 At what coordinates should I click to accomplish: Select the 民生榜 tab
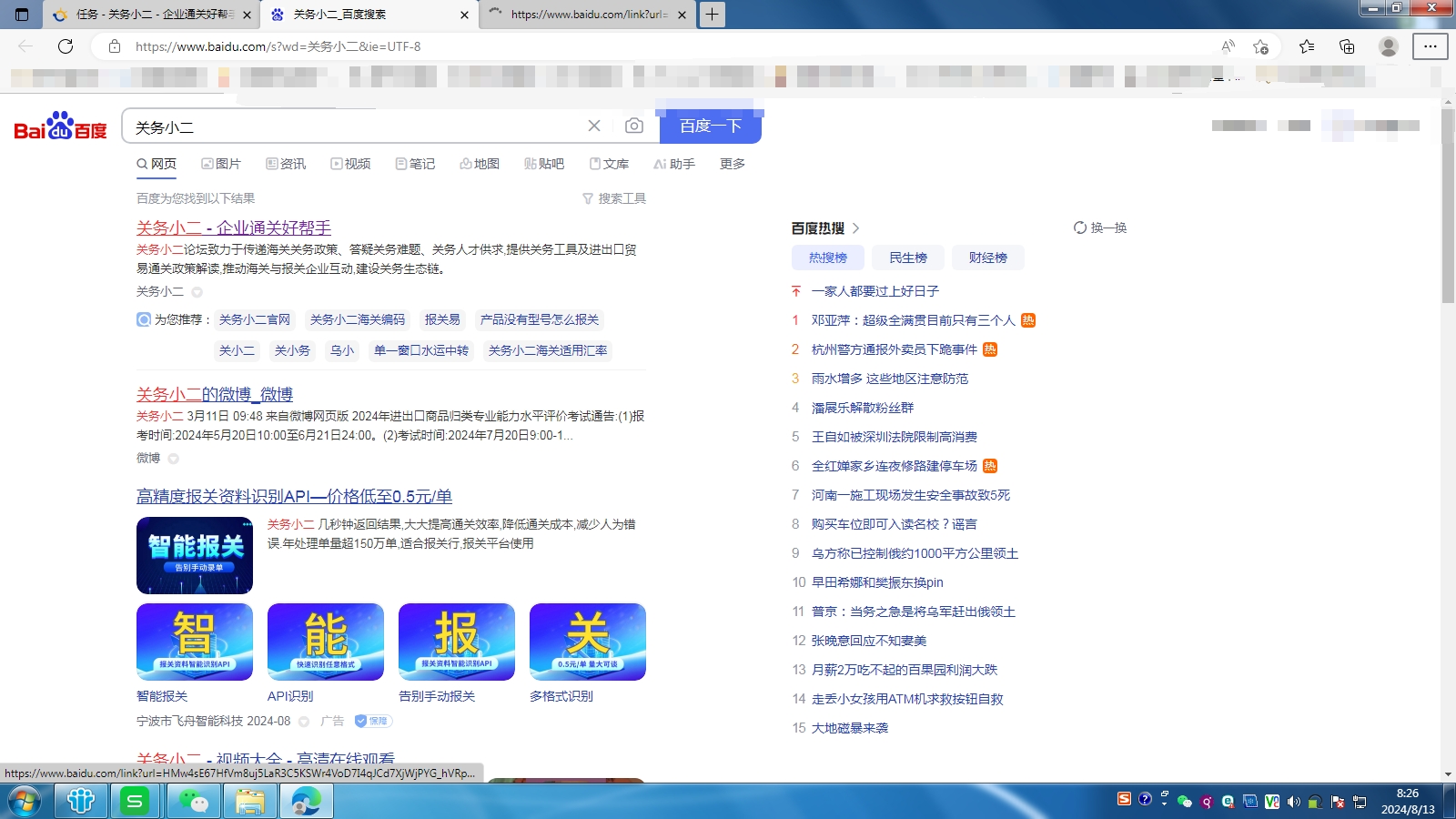(x=908, y=258)
